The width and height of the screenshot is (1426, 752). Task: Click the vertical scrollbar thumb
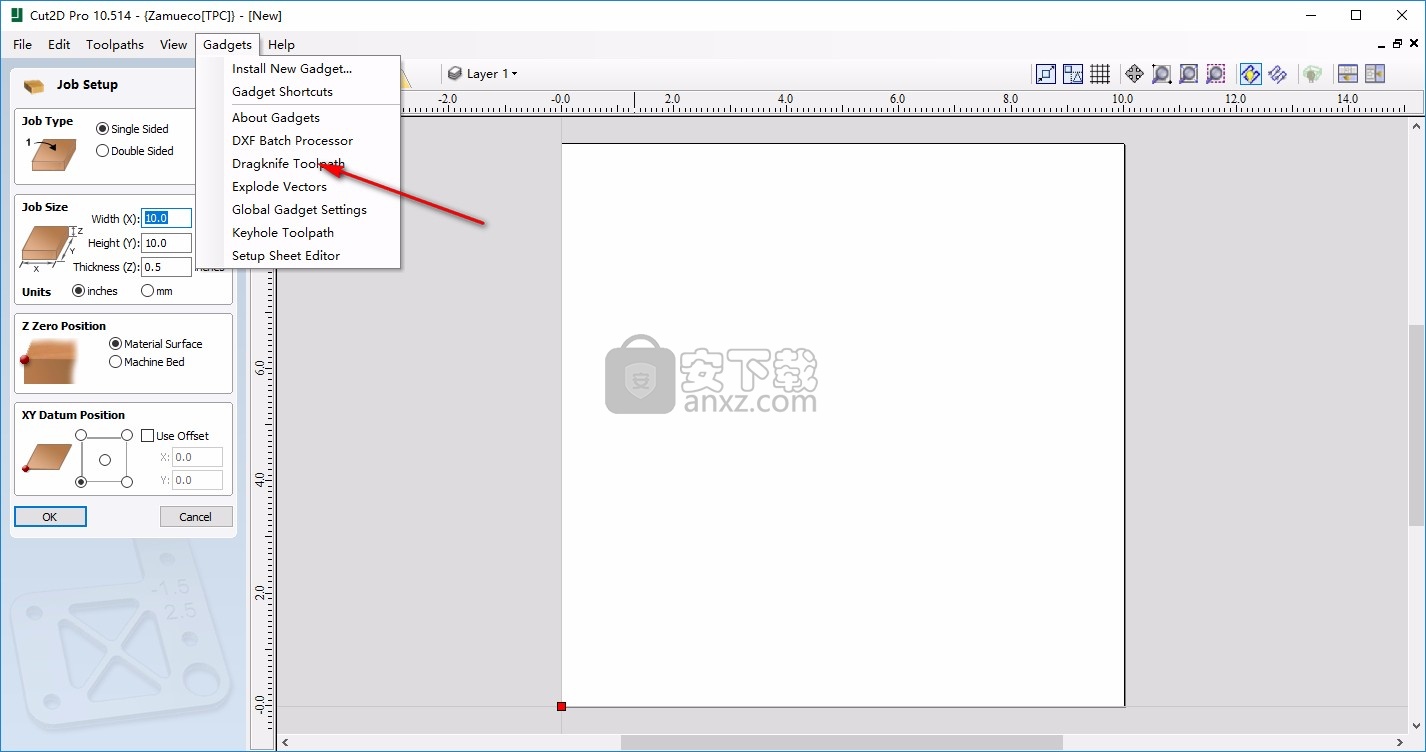click(1416, 424)
